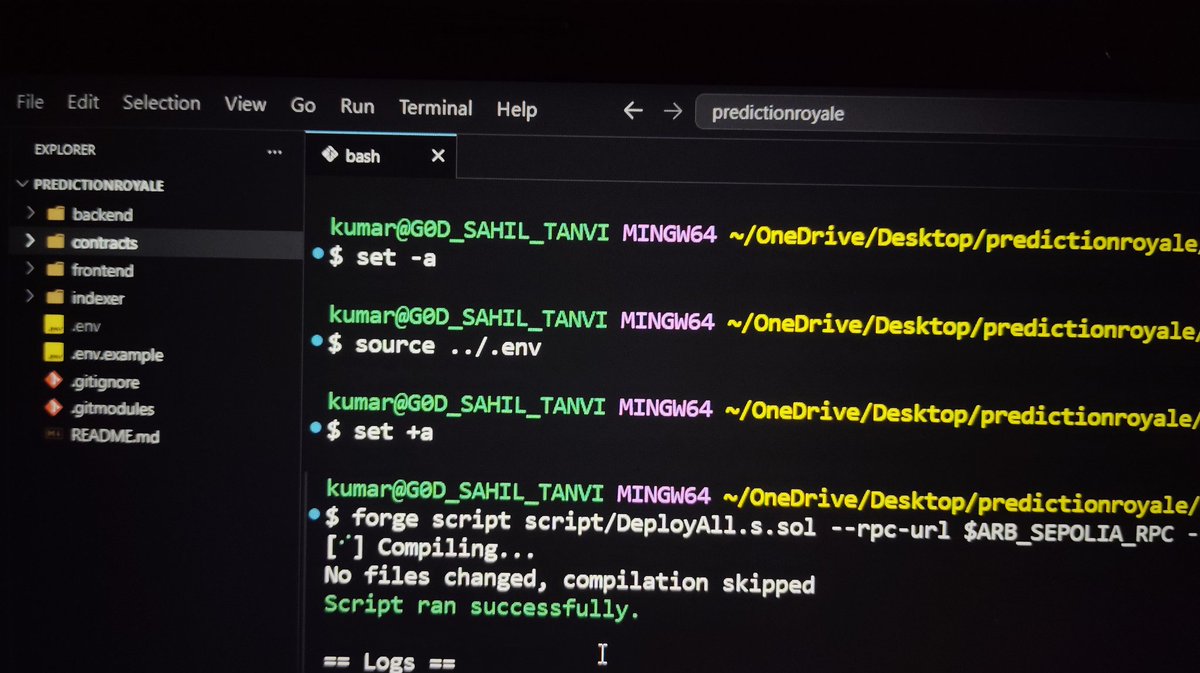Open the Terminal menu
The image size is (1200, 673).
tap(435, 107)
